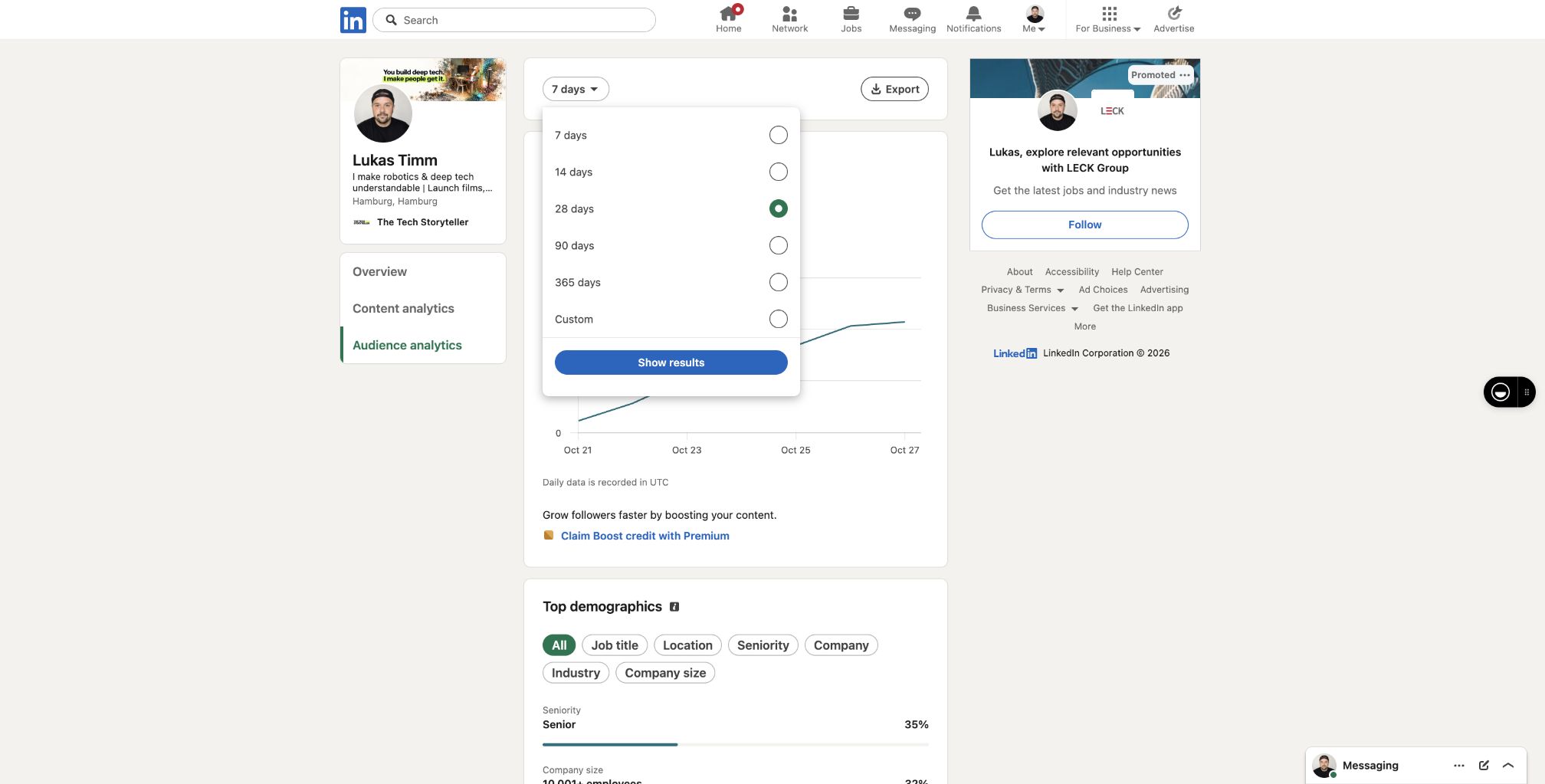Filter demographics by Job title

[x=615, y=645]
